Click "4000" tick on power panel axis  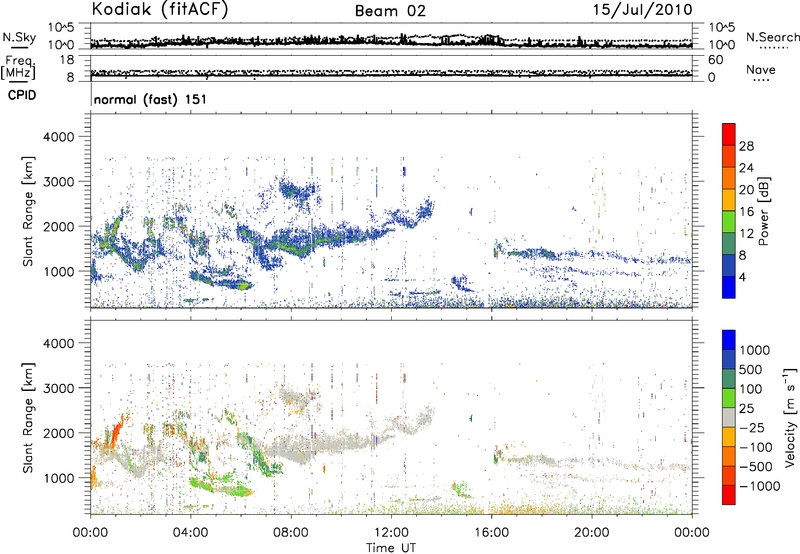(x=59, y=137)
